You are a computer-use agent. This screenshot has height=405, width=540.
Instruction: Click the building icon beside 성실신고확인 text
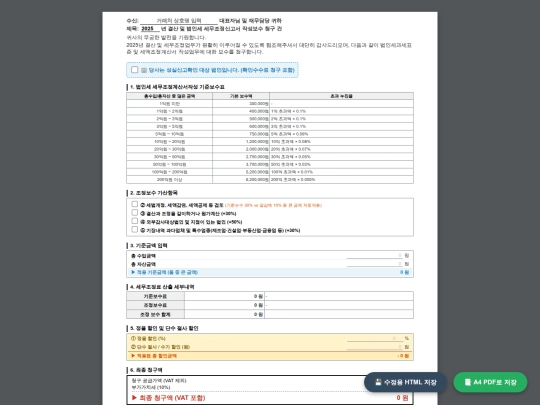pyautogui.click(x=144, y=70)
